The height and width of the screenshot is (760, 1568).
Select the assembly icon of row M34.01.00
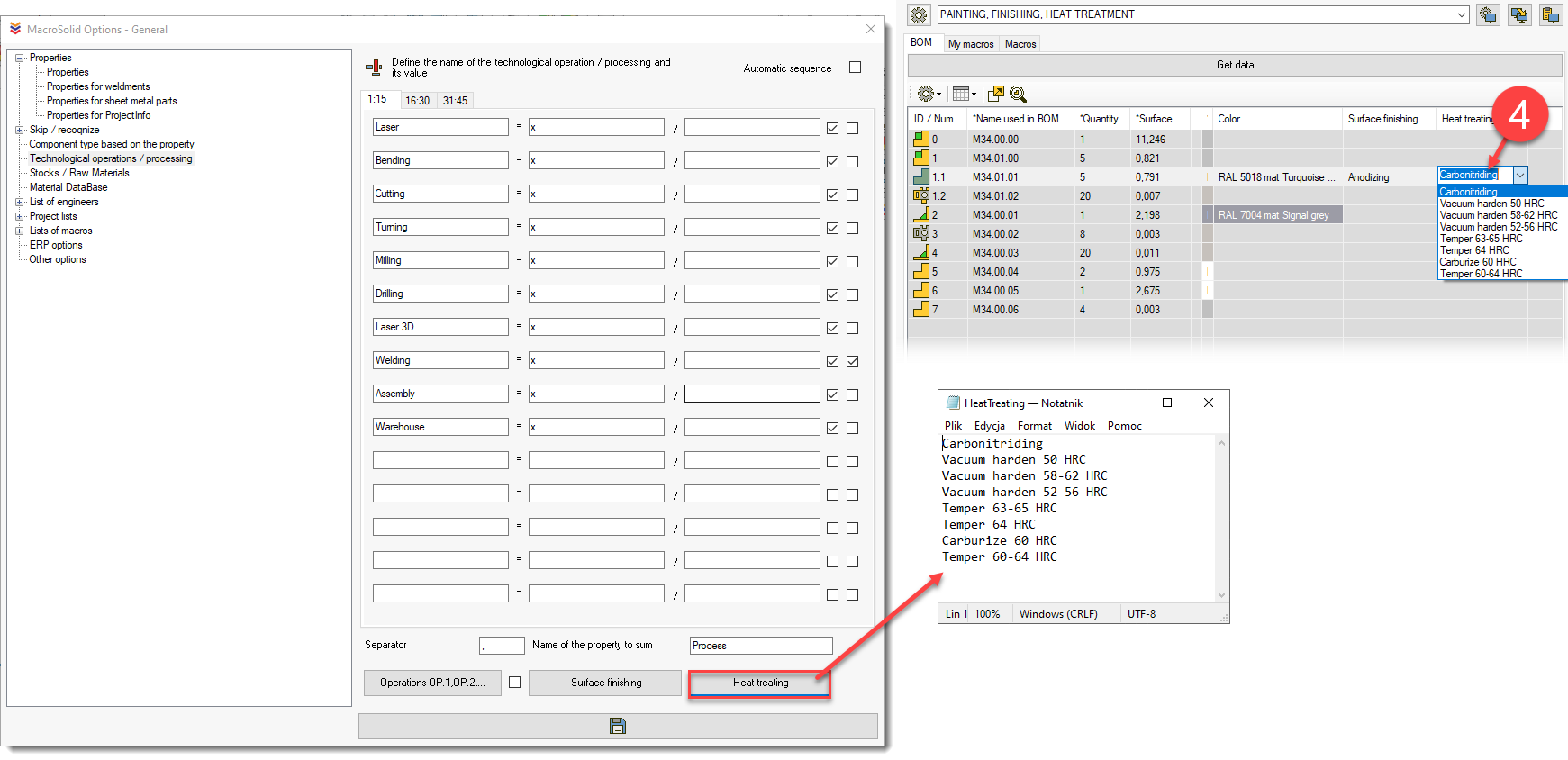[920, 158]
